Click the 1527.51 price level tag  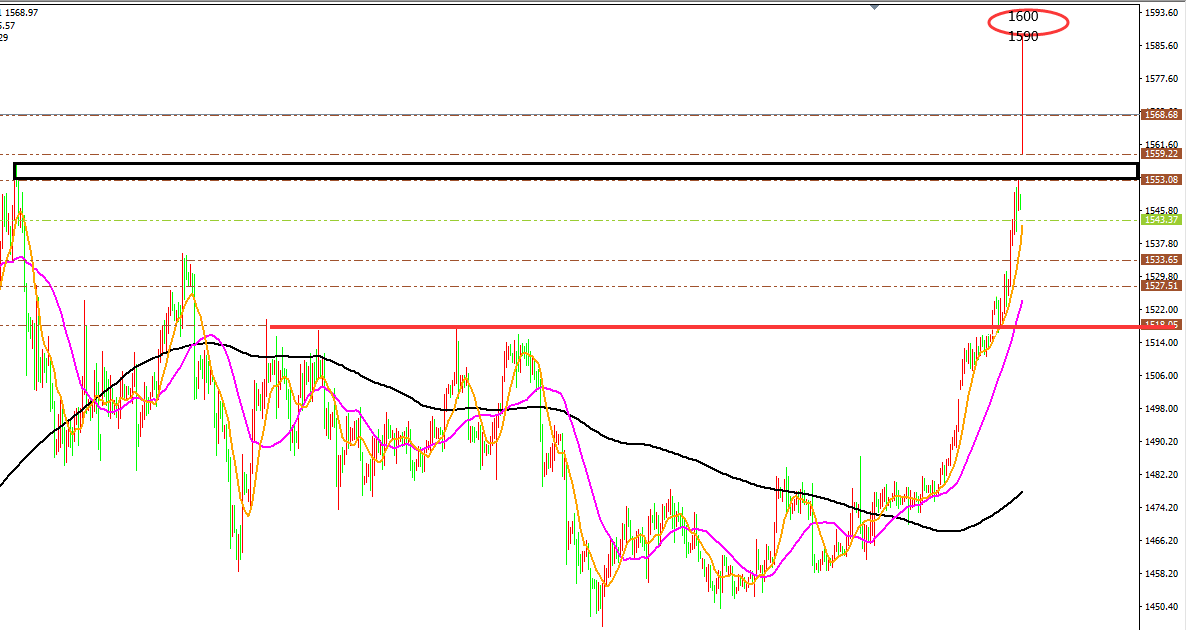tap(1162, 285)
